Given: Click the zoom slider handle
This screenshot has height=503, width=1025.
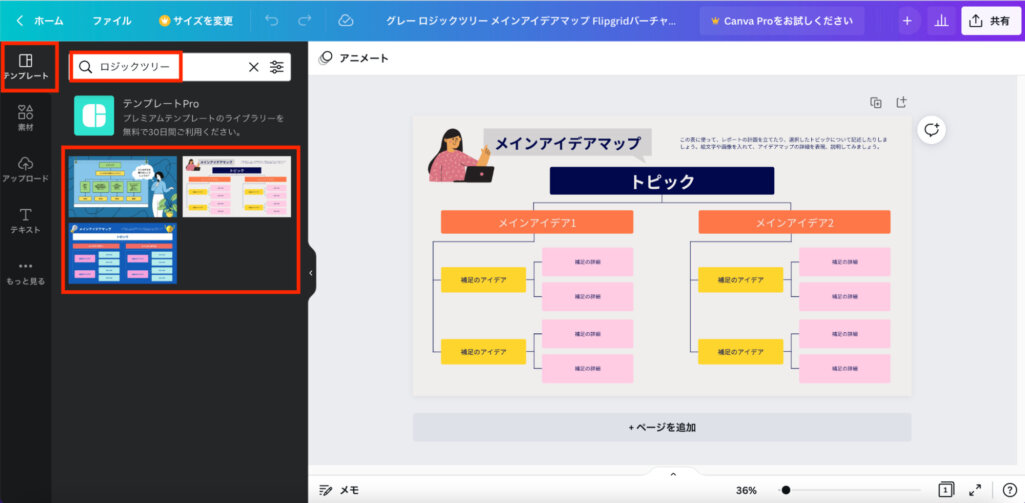Looking at the screenshot, I should click(786, 490).
